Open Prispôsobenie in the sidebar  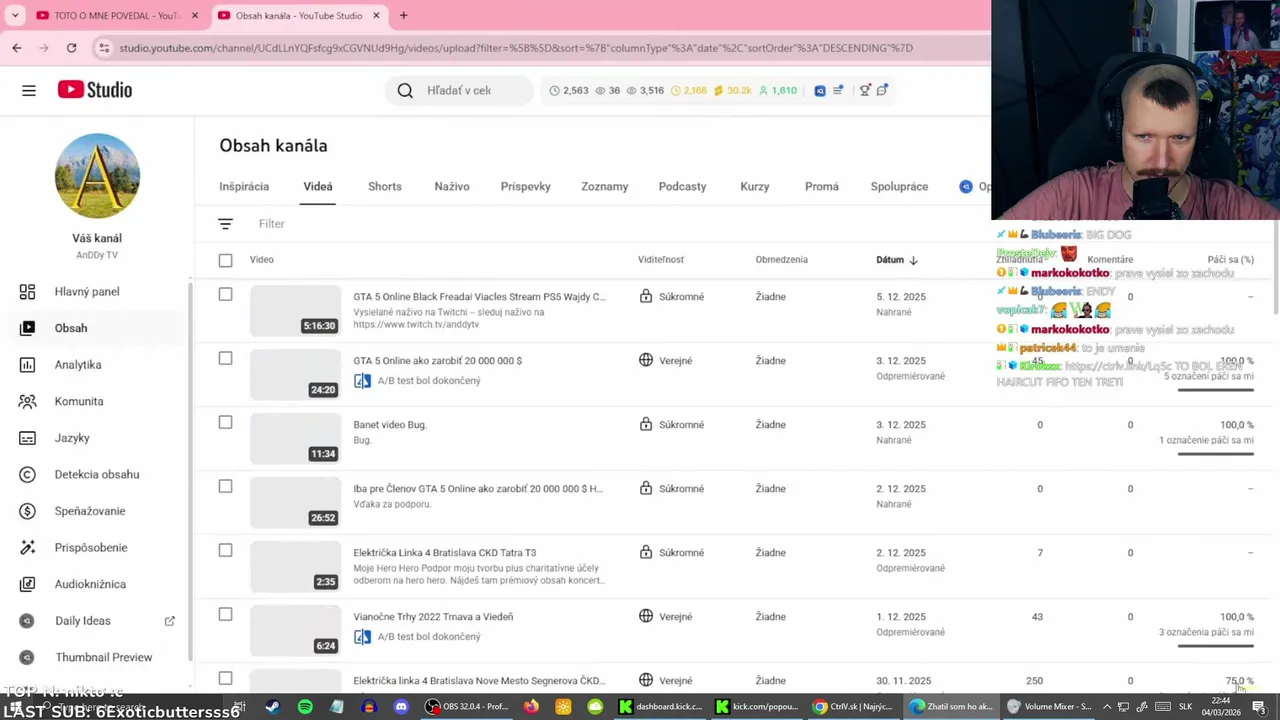(x=91, y=547)
